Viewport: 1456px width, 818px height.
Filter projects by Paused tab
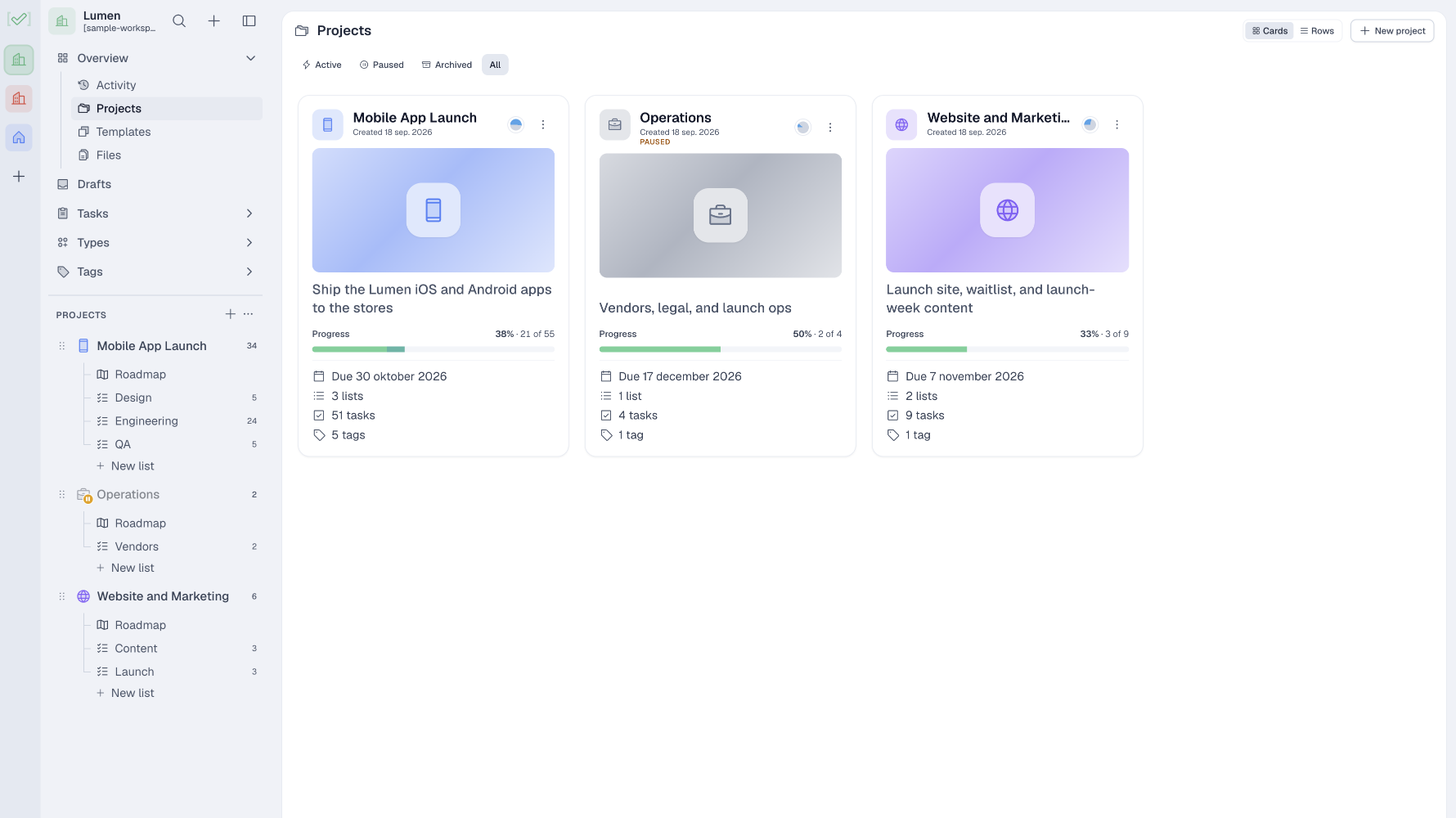pos(382,65)
